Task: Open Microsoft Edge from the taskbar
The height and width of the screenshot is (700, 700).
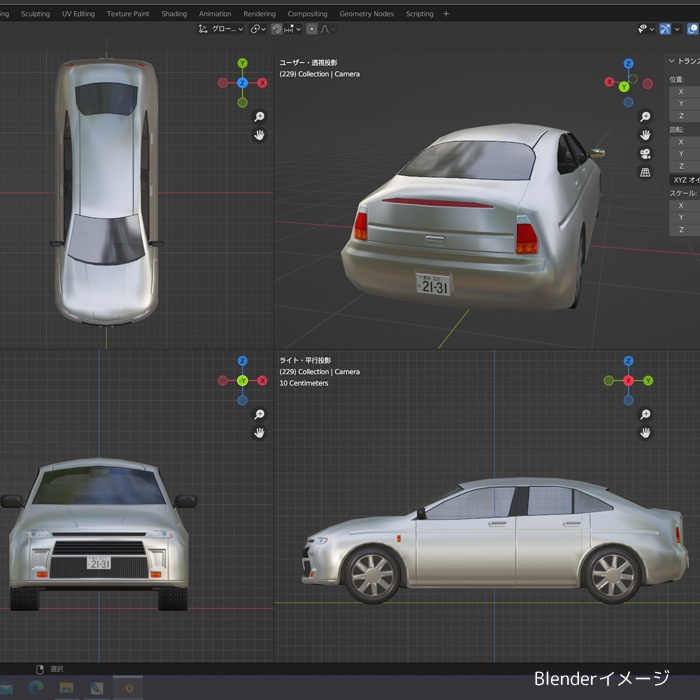Action: (36, 688)
